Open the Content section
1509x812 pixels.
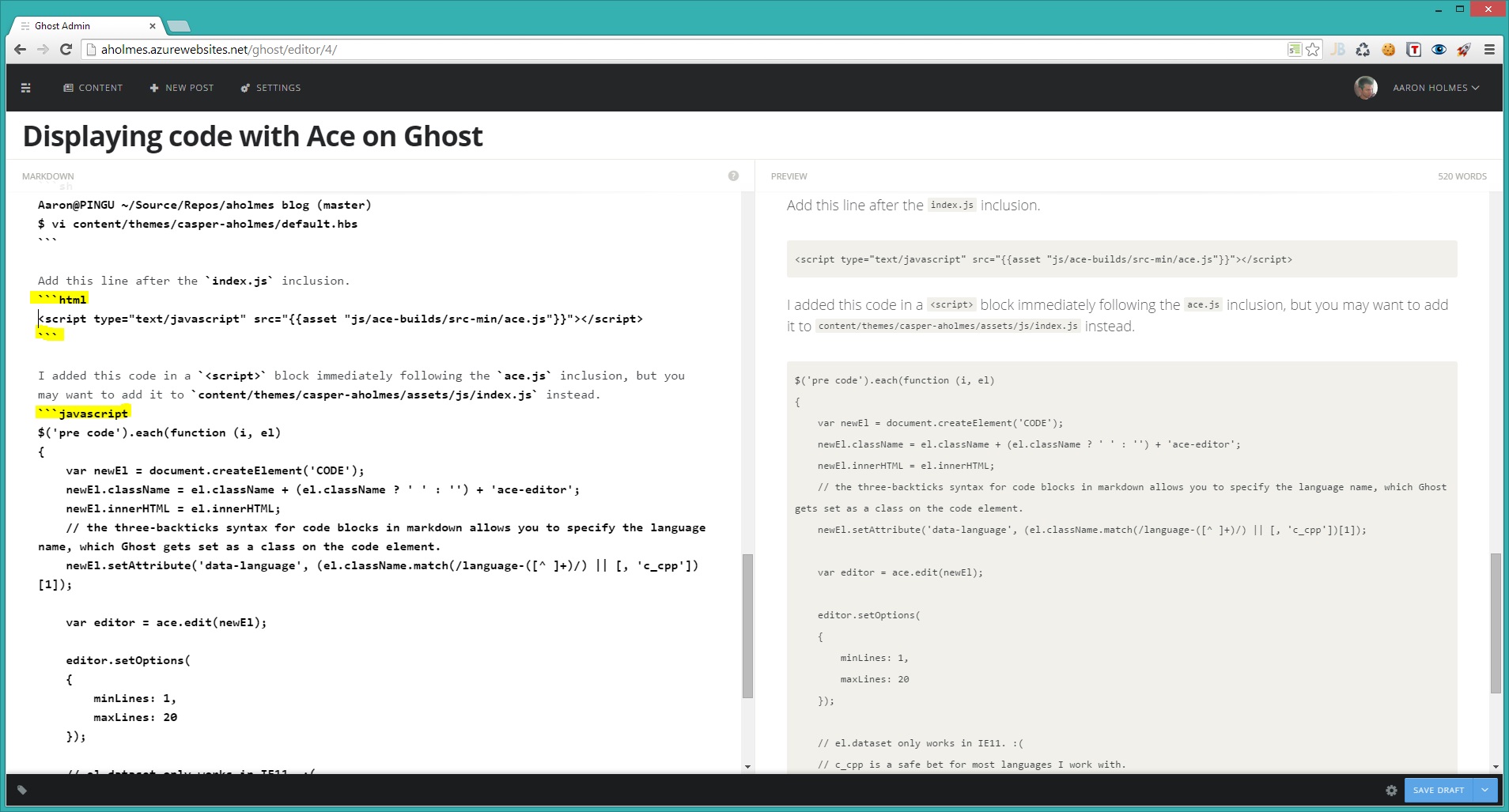(x=93, y=88)
